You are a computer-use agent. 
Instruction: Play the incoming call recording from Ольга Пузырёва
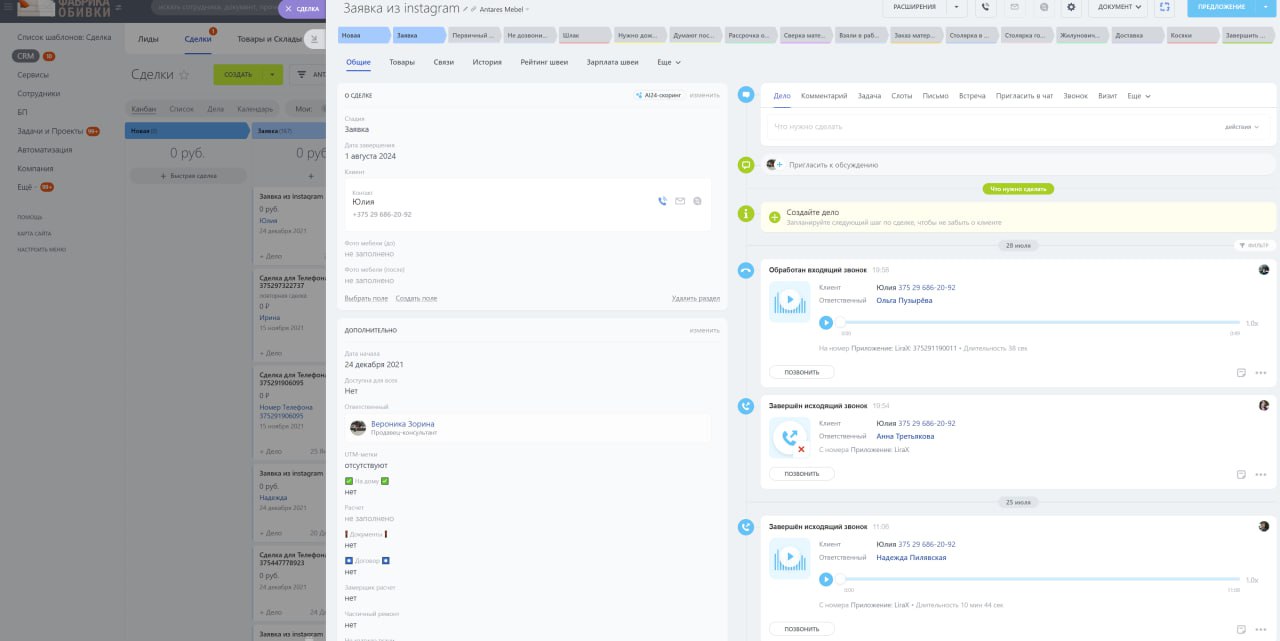point(826,322)
